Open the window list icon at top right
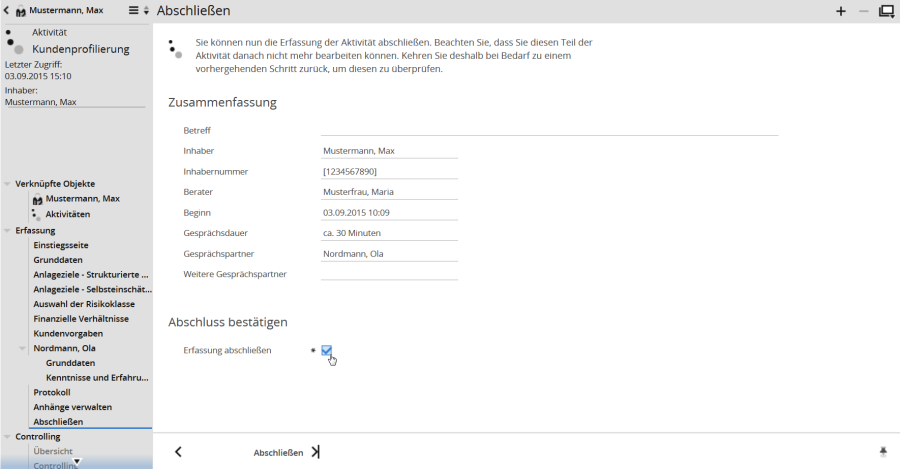Viewport: 900px width, 469px height. coord(885,12)
